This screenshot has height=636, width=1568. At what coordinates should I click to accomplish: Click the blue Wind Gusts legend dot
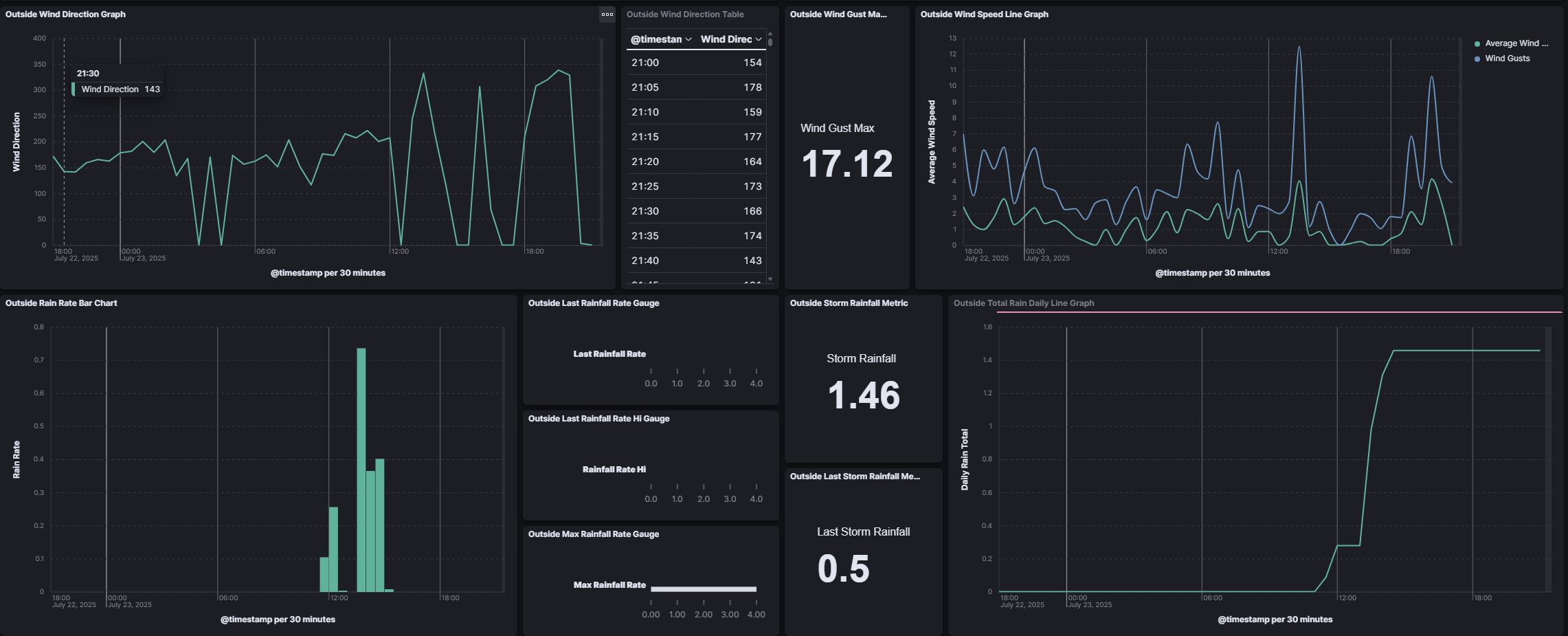tap(1477, 59)
